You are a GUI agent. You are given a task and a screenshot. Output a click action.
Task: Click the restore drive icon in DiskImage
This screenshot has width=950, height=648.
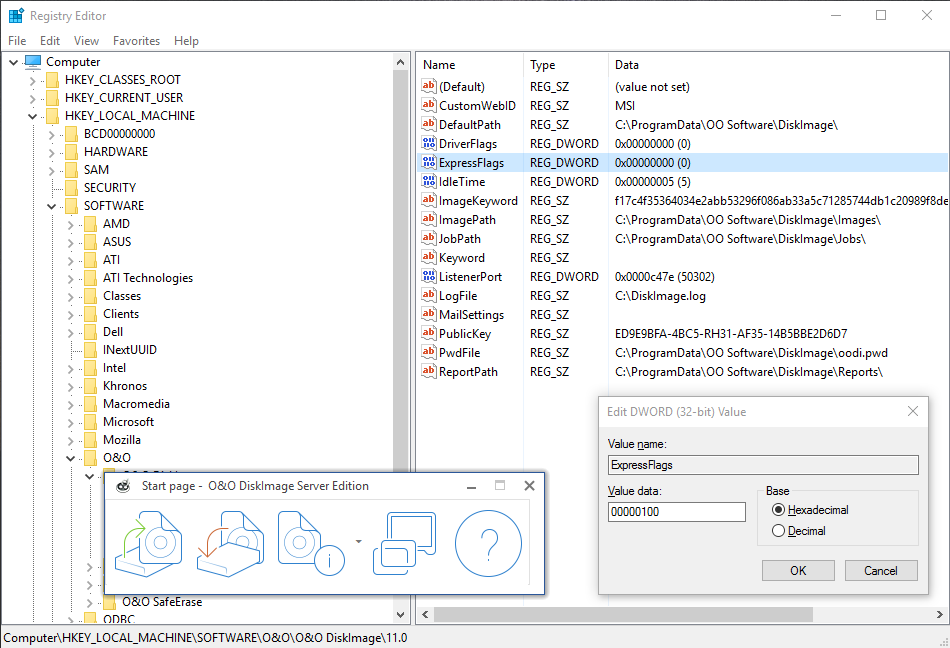click(x=230, y=543)
